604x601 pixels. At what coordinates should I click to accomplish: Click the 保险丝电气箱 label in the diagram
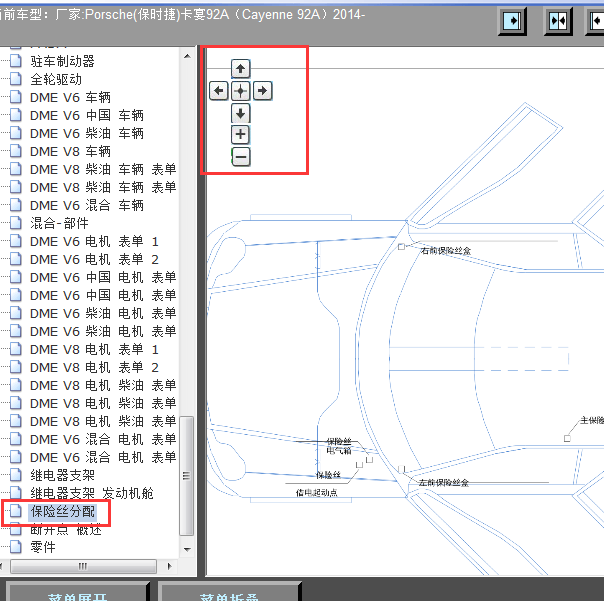(x=339, y=446)
